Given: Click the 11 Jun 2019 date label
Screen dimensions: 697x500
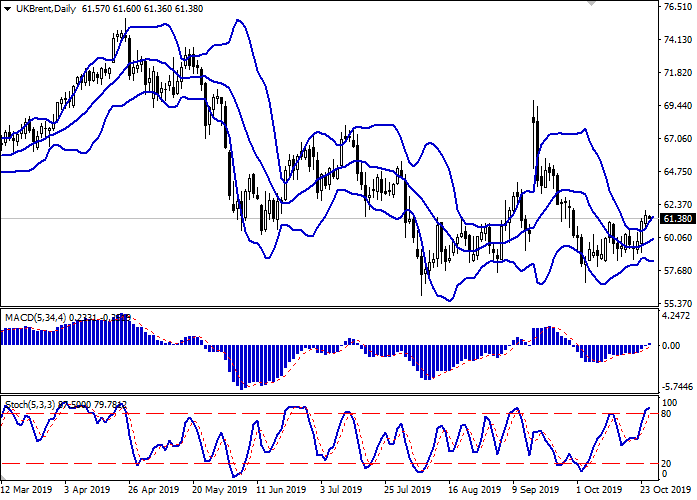Looking at the screenshot, I should coord(275,491).
